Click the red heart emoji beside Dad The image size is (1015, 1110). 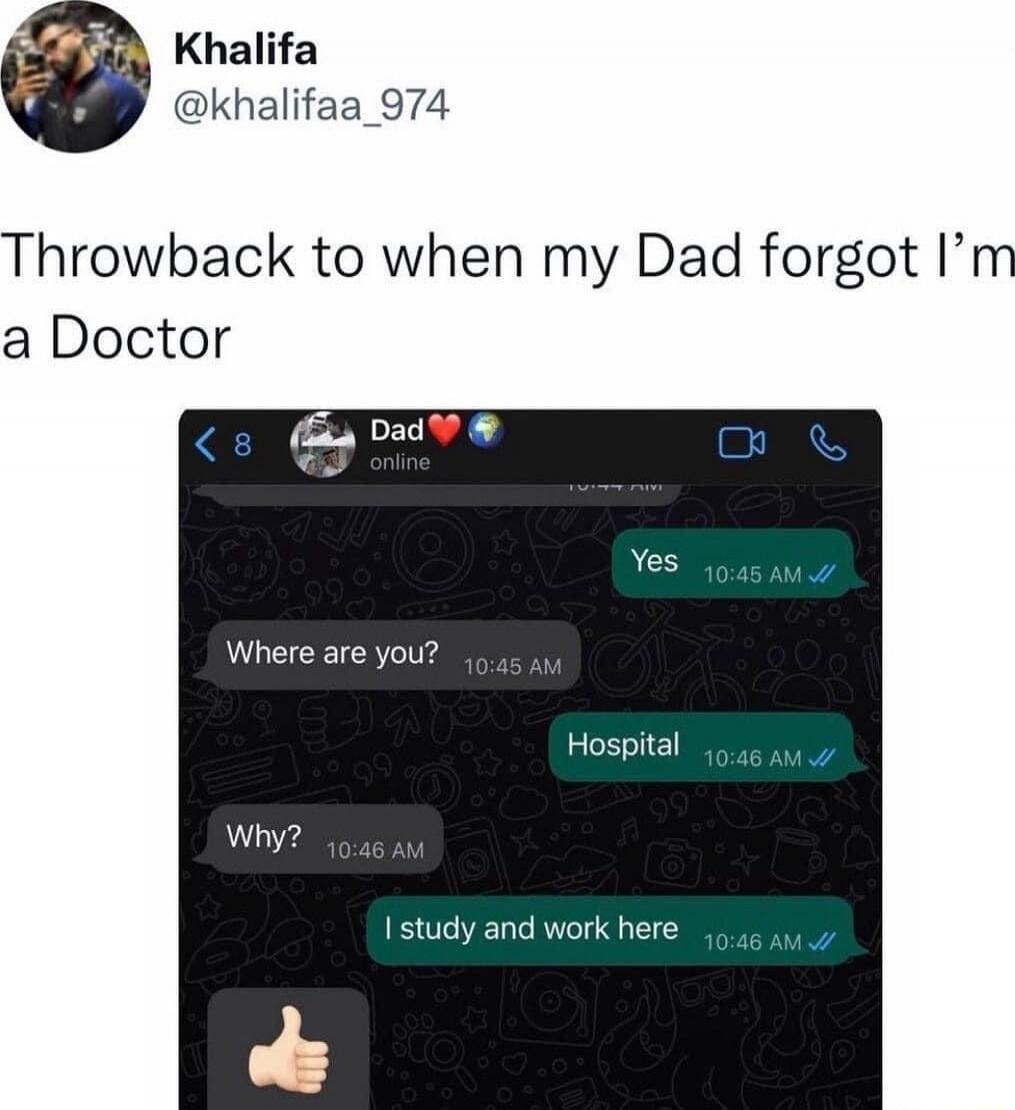coord(445,429)
